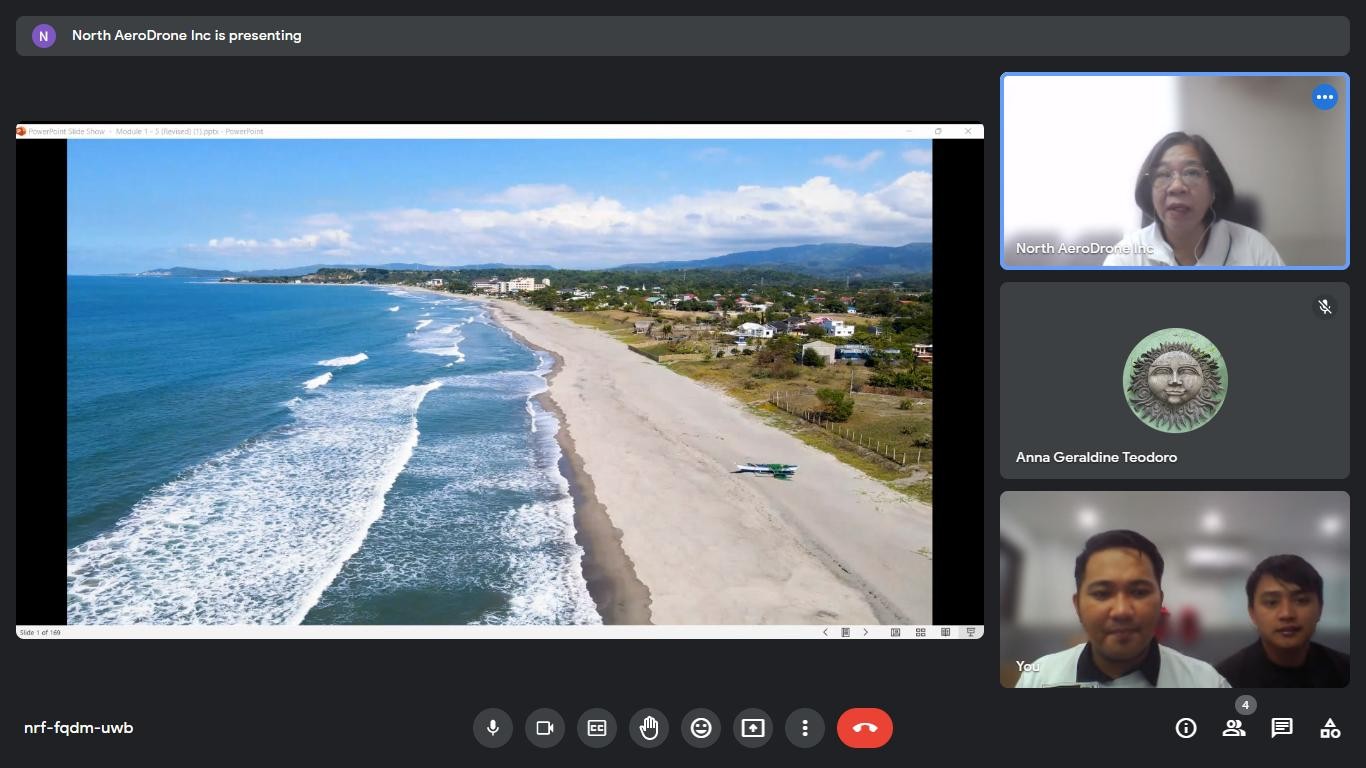
Task: Switch to PowerPoint Normal view icon
Action: pyautogui.click(x=895, y=632)
